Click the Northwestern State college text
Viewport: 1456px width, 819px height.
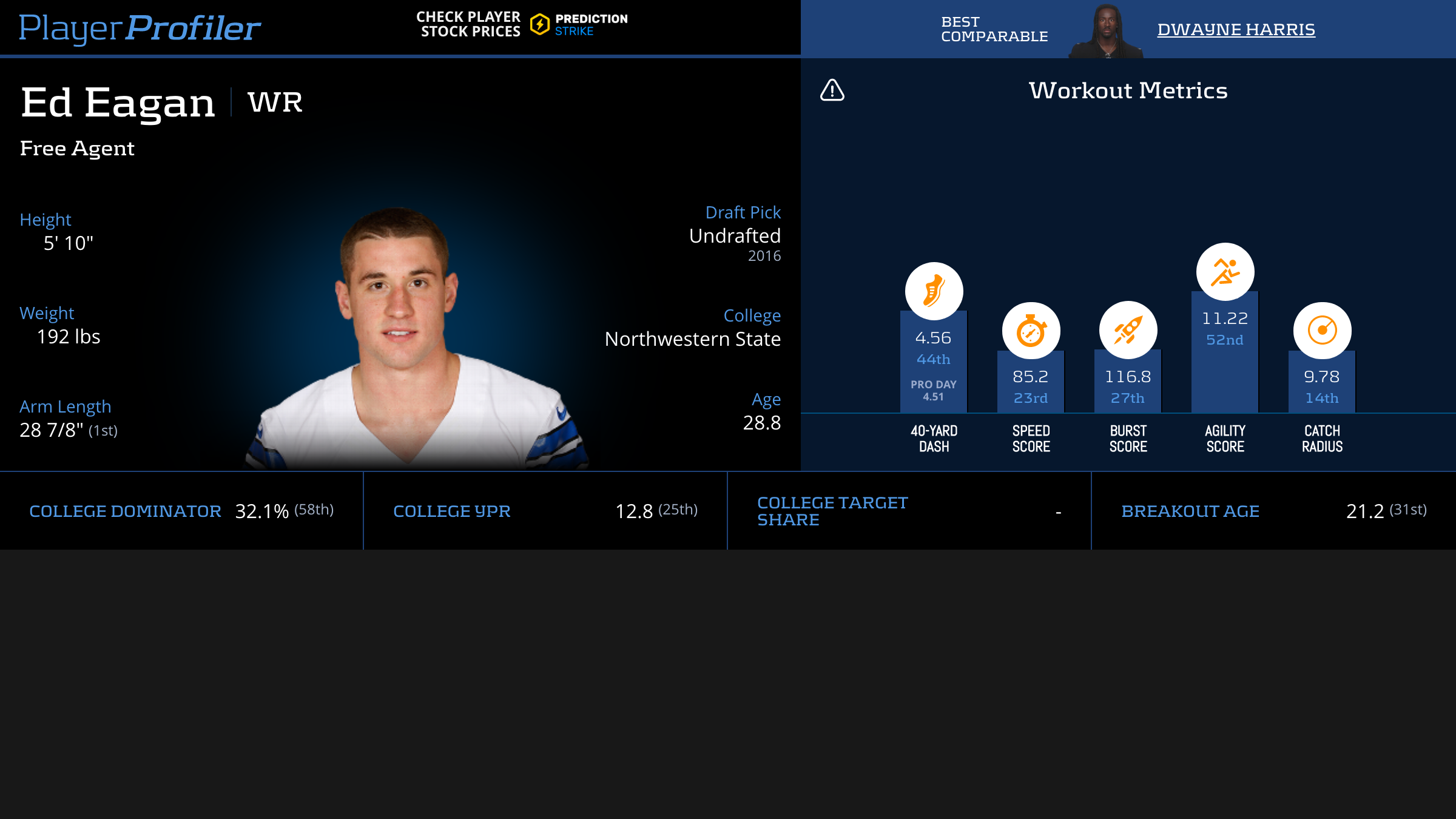pos(693,339)
